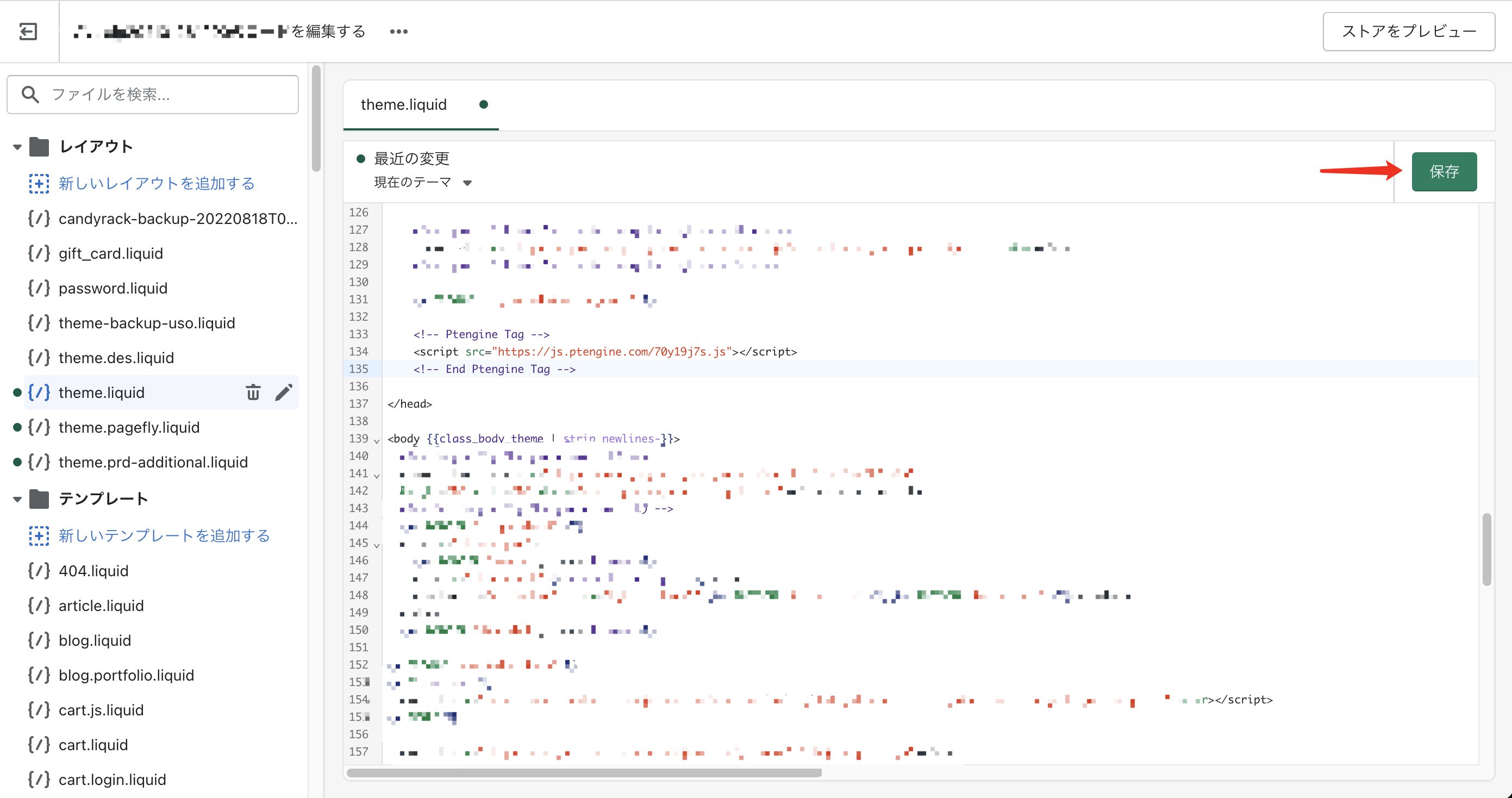The height and width of the screenshot is (798, 1512).
Task: Click the </head> closing tag line
Action: tap(410, 403)
